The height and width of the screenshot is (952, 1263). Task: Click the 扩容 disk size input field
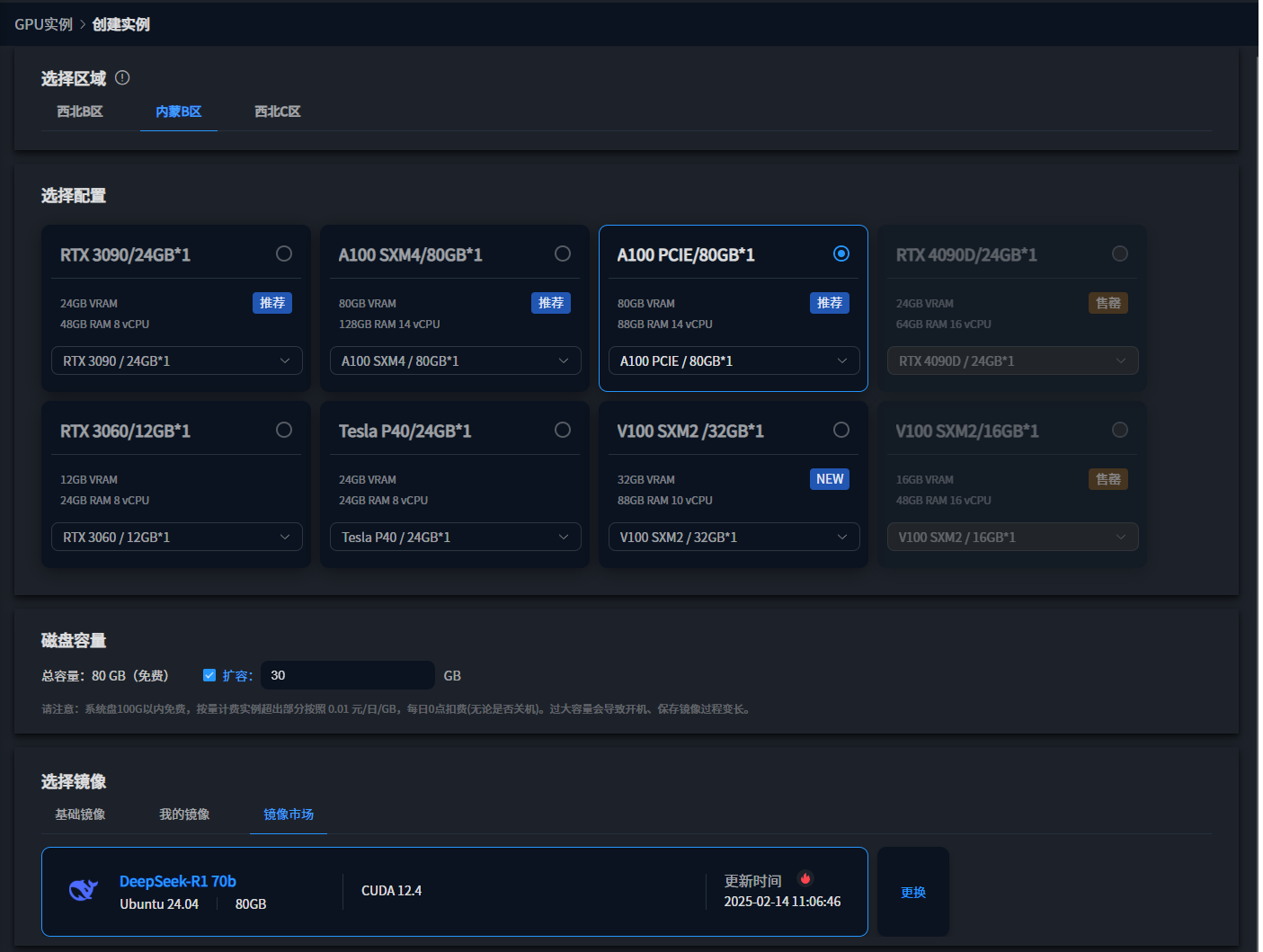coord(348,675)
